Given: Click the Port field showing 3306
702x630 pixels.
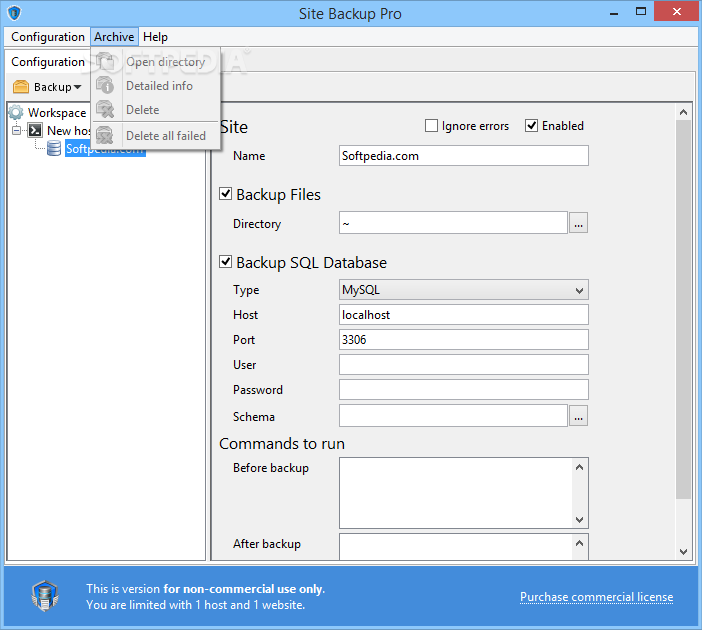Looking at the screenshot, I should [463, 340].
